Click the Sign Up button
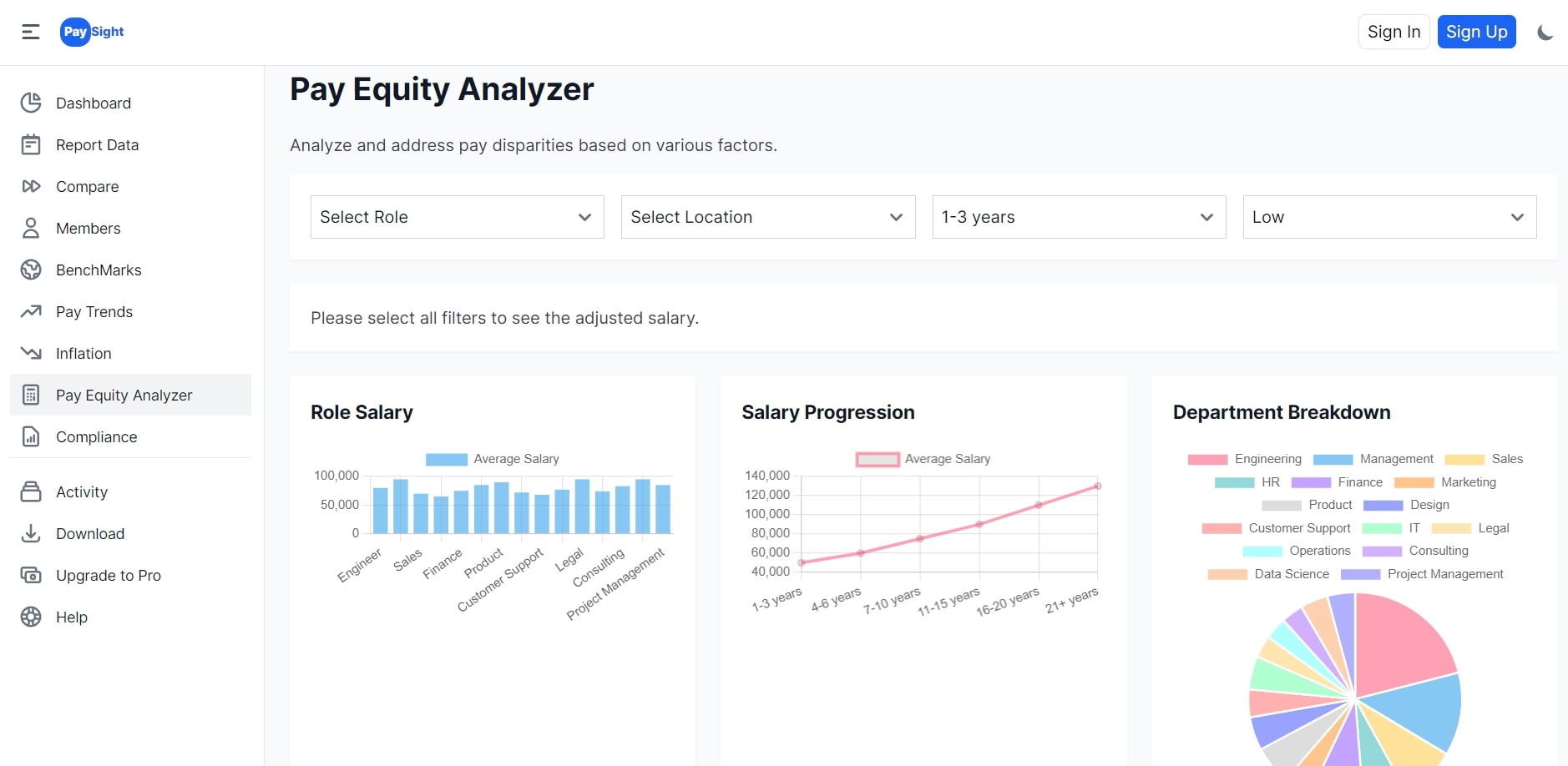This screenshot has width=1568, height=766. click(1476, 32)
